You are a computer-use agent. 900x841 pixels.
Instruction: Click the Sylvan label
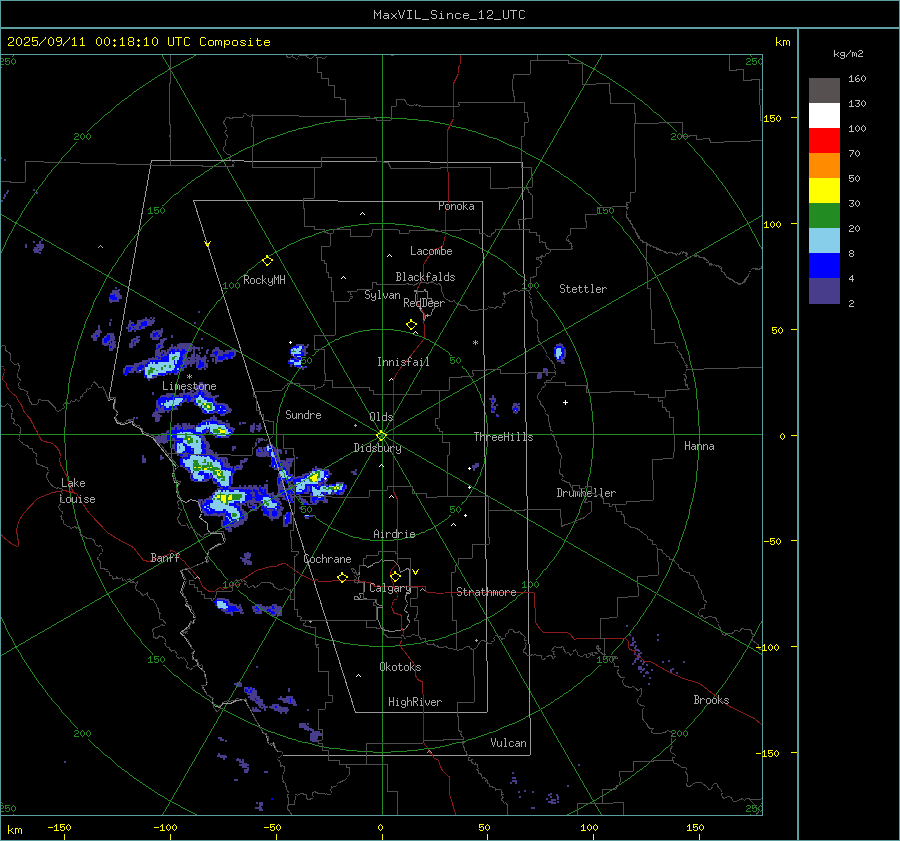pyautogui.click(x=382, y=295)
